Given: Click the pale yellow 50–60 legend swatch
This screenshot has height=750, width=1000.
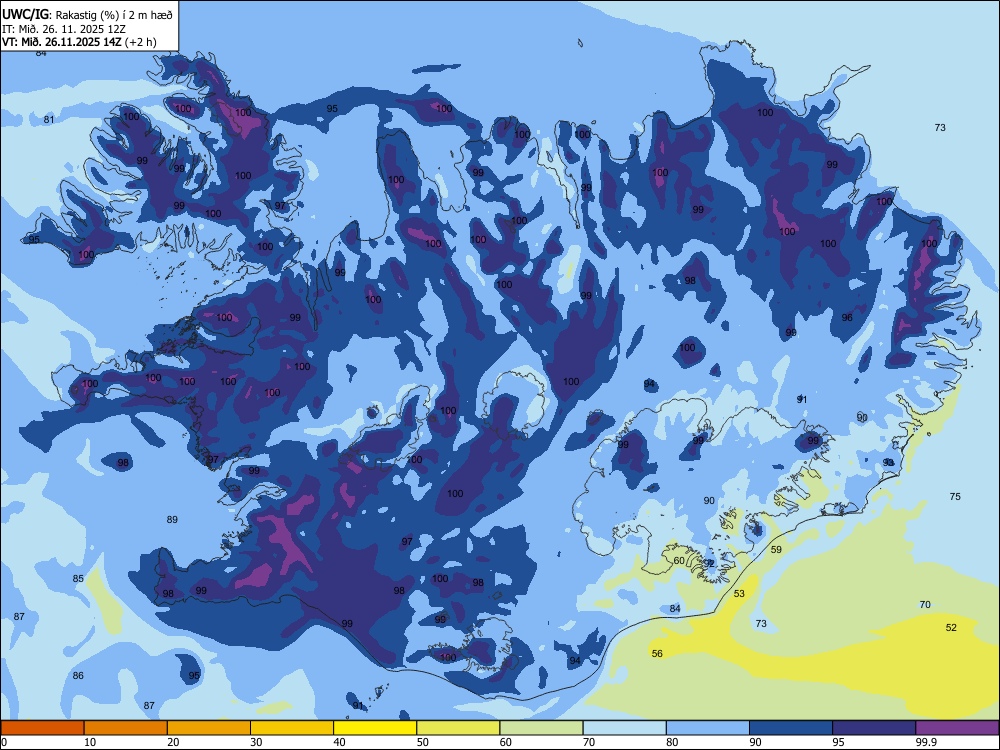Looking at the screenshot, I should (458, 728).
